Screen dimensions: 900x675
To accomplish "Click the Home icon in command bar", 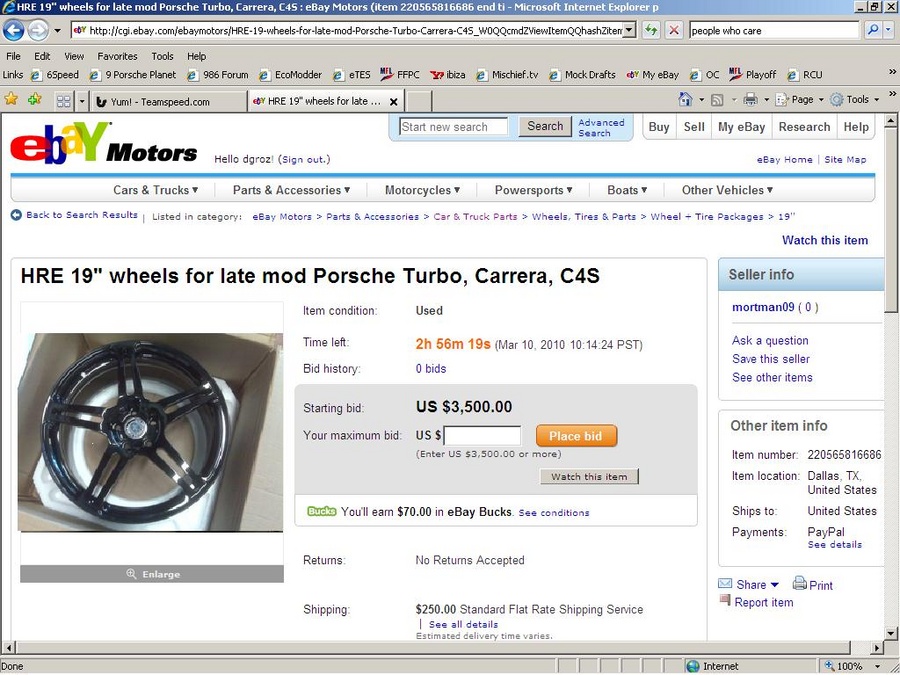I will click(x=685, y=100).
